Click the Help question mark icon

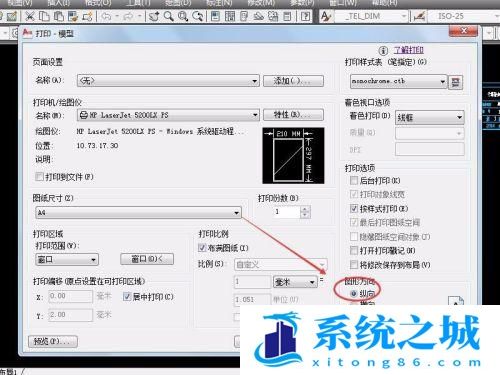point(305,16)
